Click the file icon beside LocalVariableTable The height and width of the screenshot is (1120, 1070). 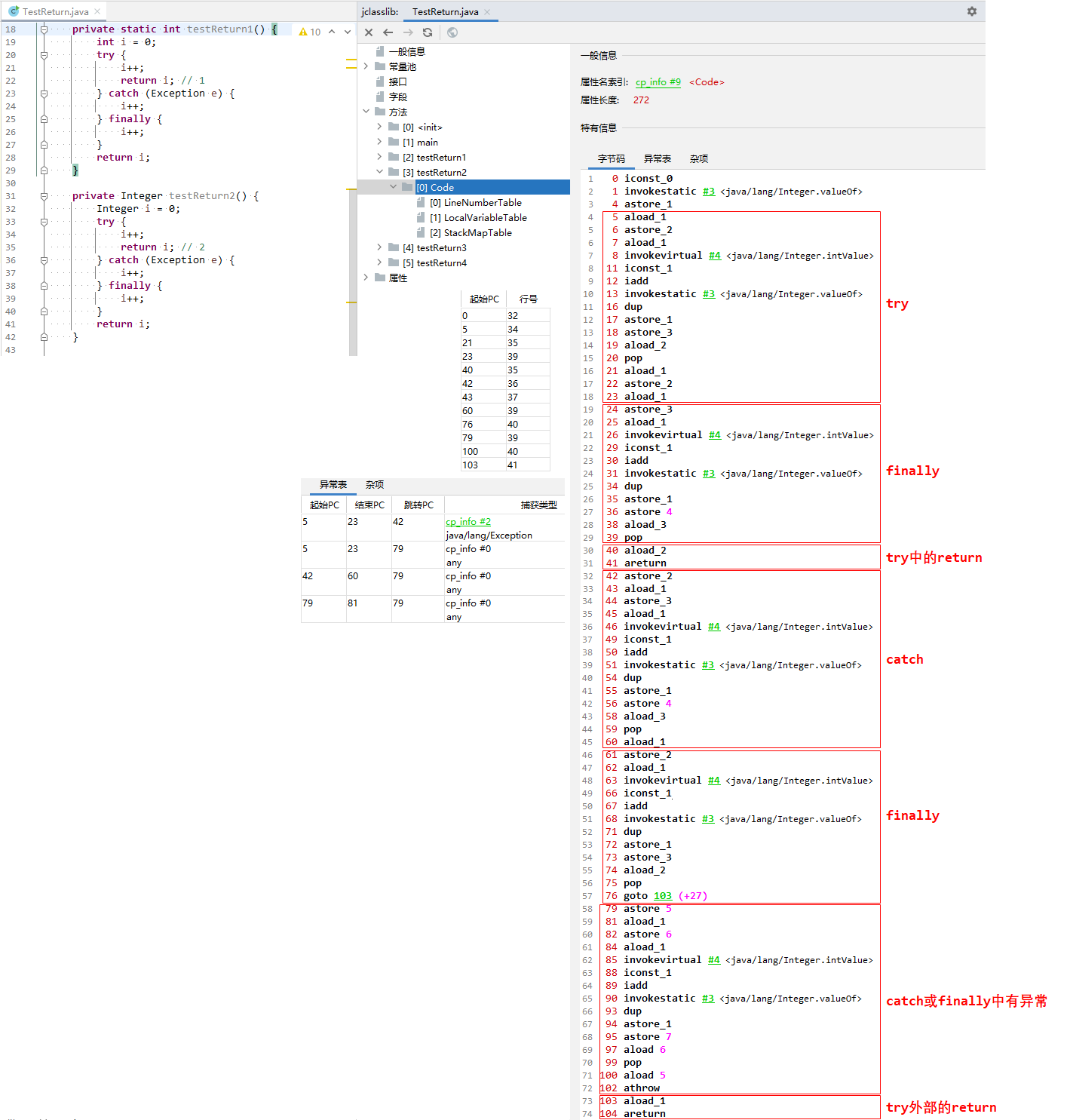pyautogui.click(x=421, y=217)
